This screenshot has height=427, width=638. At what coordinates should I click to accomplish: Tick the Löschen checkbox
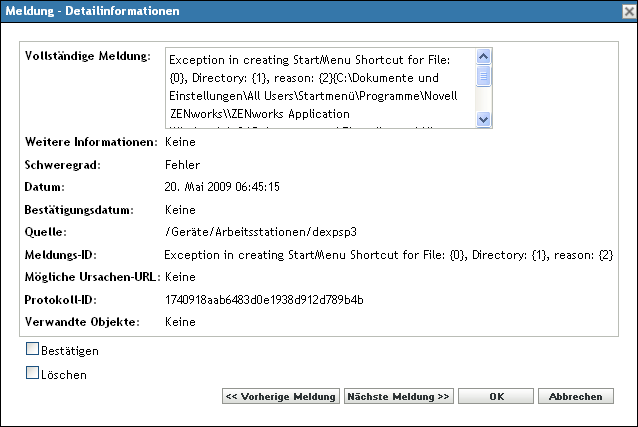33,375
